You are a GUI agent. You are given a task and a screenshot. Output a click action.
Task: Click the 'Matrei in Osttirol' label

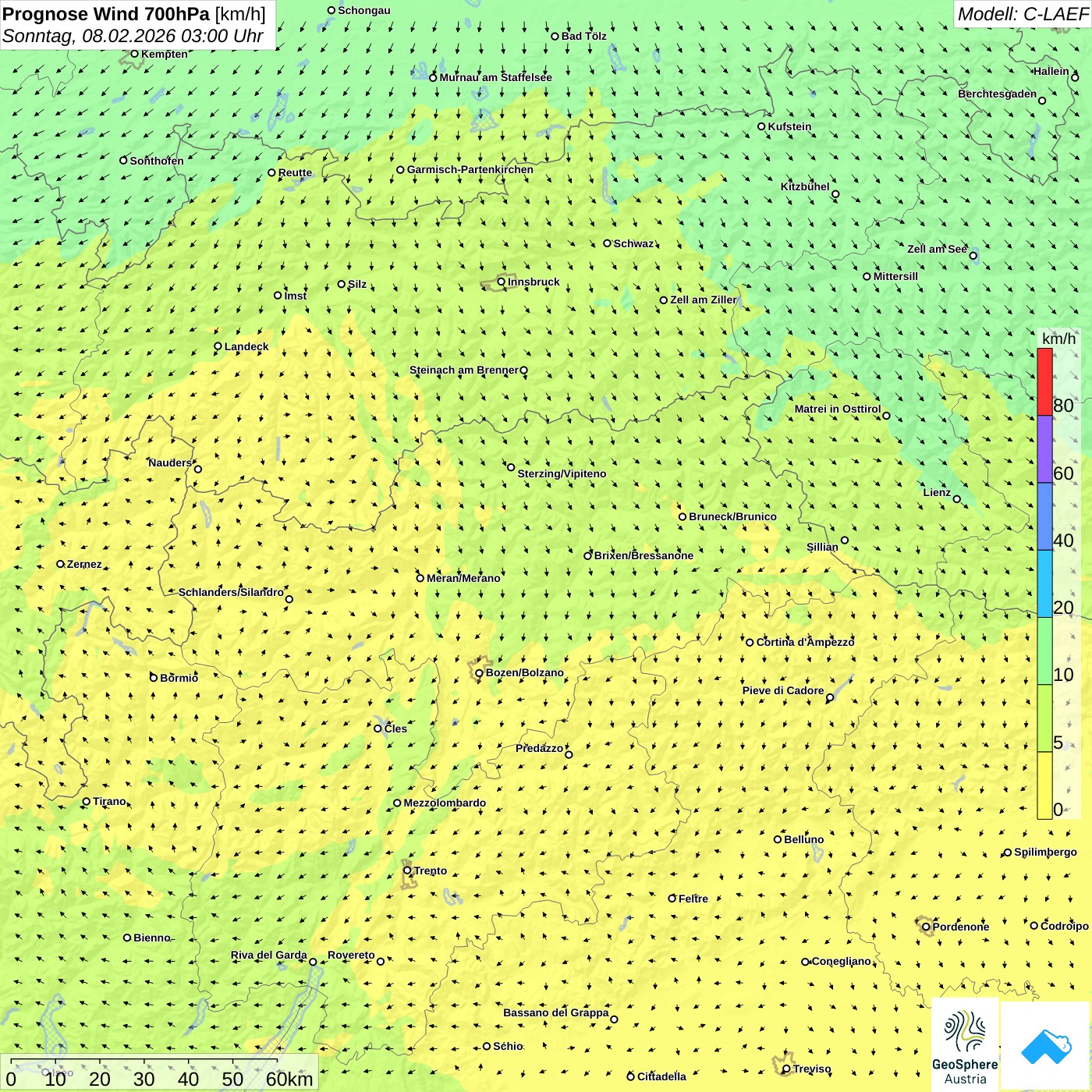click(838, 409)
